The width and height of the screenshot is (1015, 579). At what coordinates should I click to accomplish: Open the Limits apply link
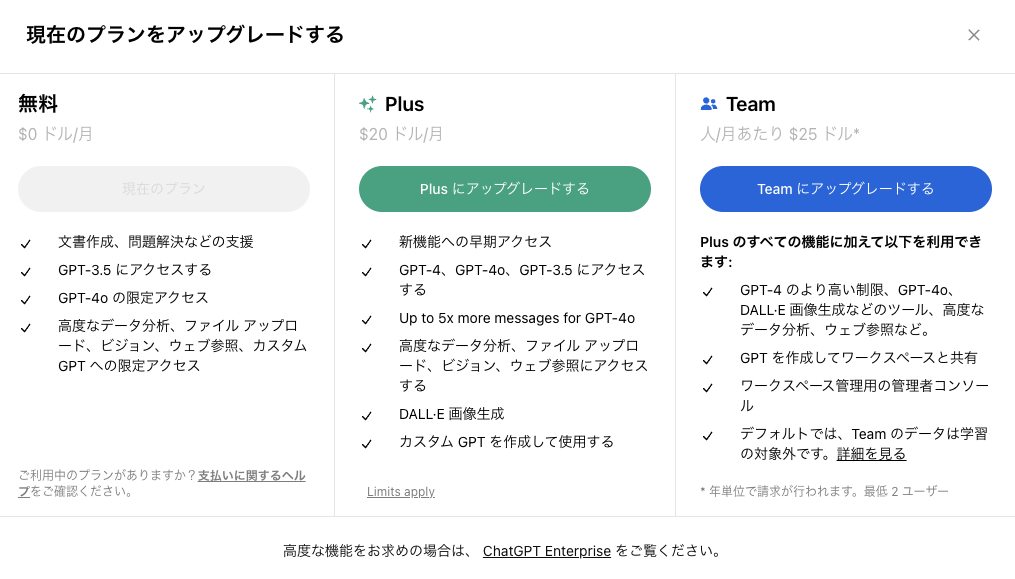click(x=400, y=491)
